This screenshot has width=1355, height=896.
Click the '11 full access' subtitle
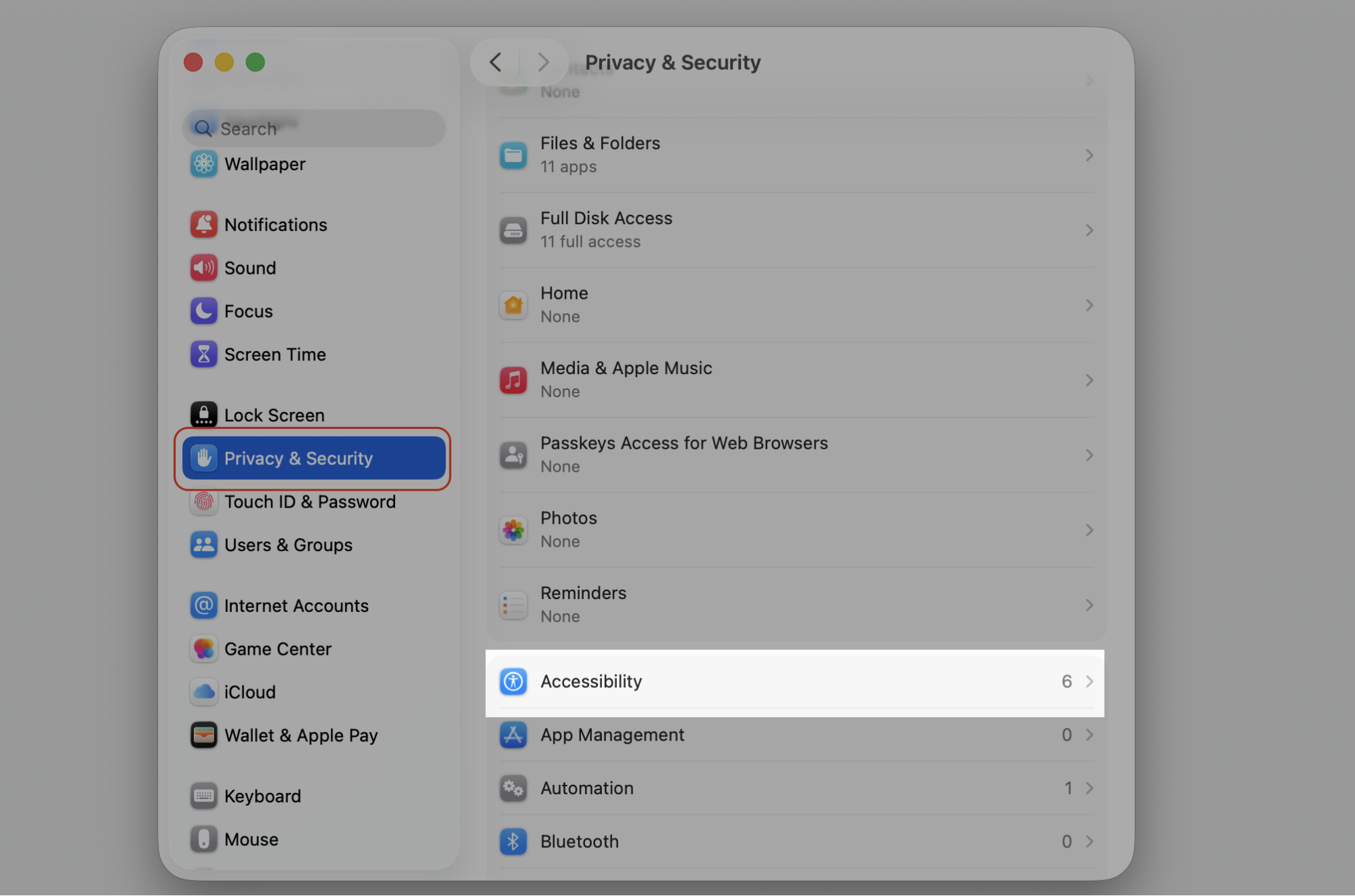(590, 242)
